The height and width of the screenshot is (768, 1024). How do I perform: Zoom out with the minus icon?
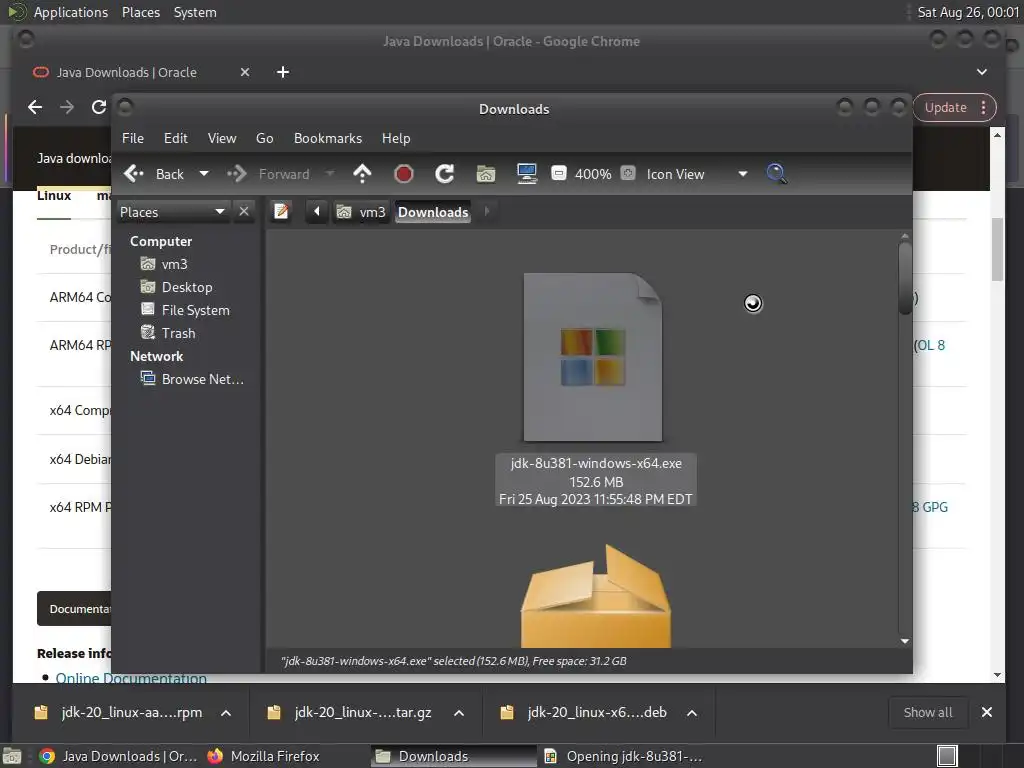[x=558, y=174]
